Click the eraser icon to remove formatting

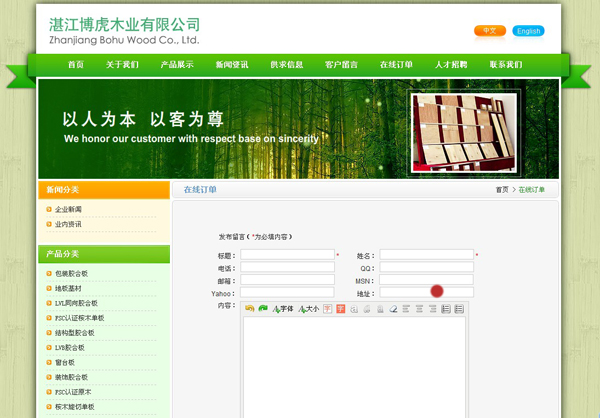pos(393,309)
